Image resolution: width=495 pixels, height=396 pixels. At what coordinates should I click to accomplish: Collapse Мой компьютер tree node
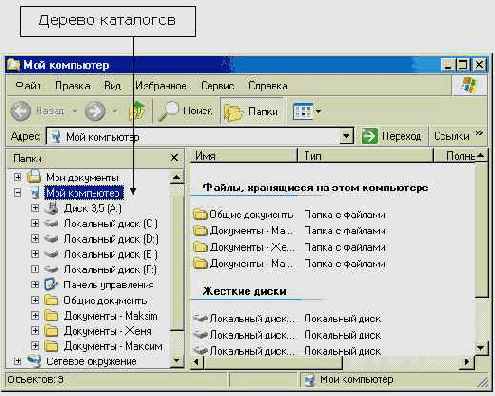click(18, 193)
